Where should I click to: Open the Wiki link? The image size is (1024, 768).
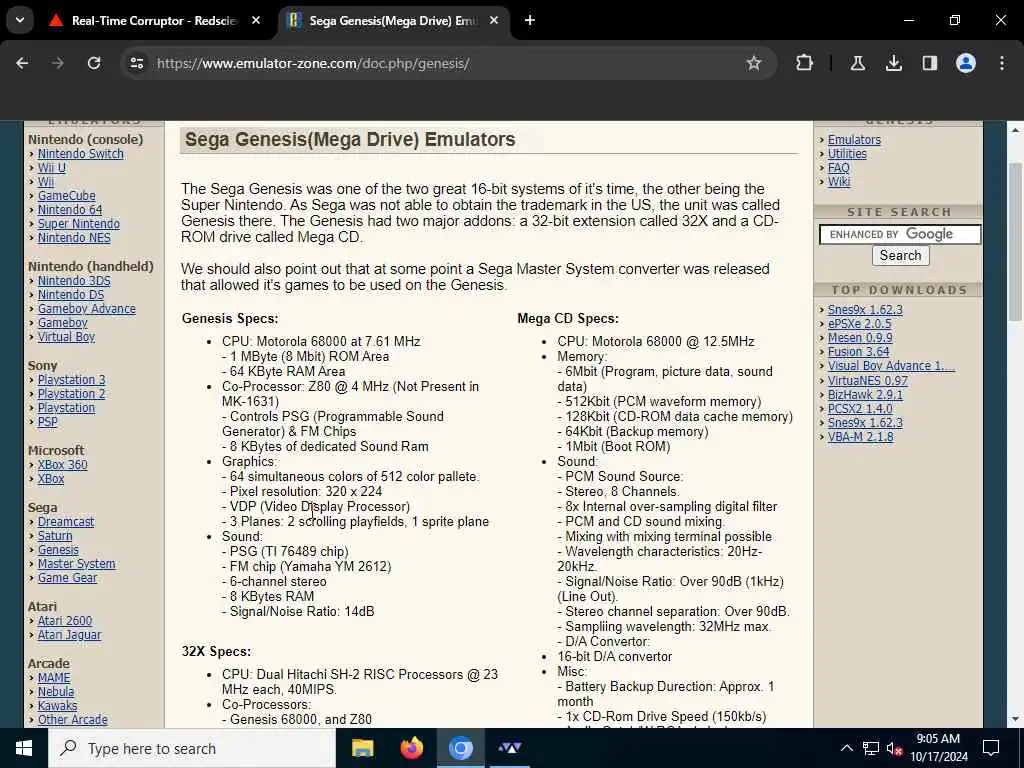coord(839,182)
